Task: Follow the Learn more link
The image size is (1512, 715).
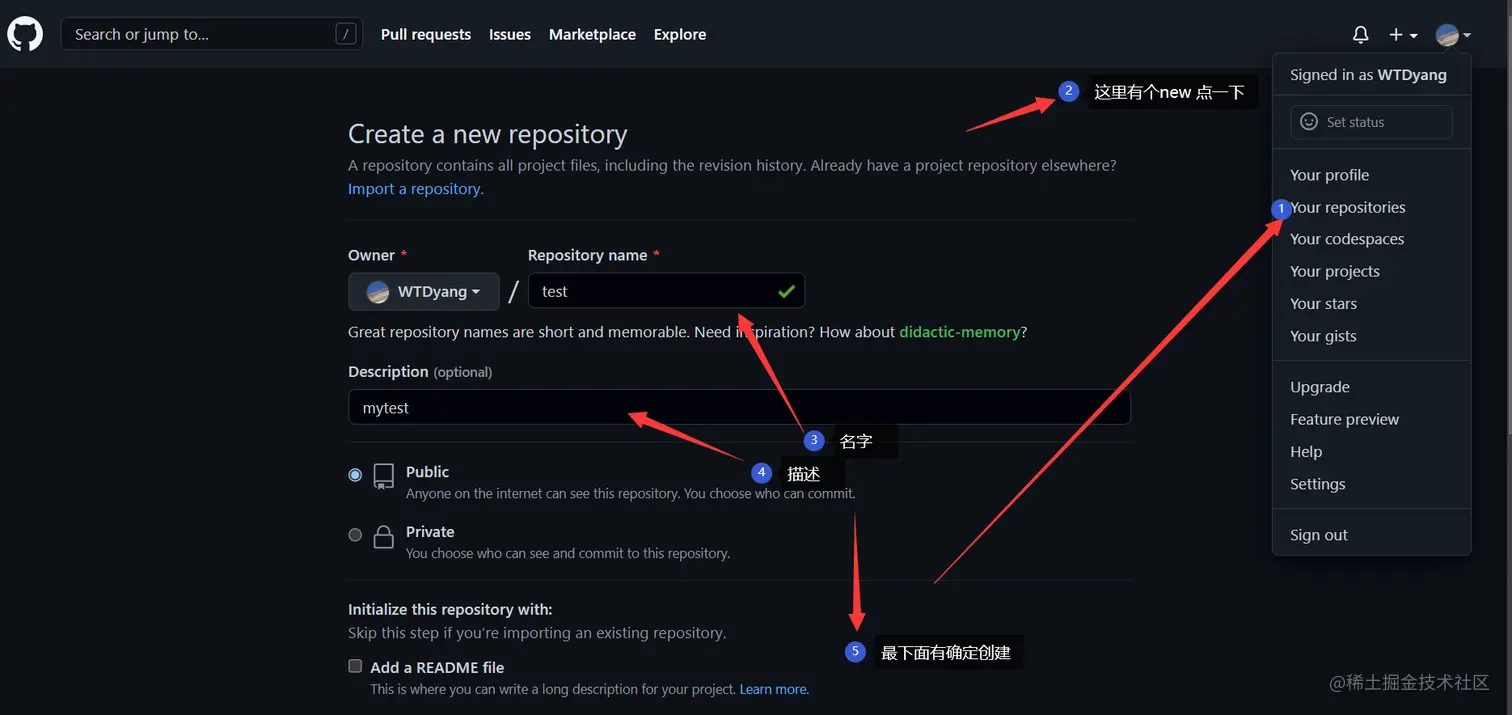Action: [x=773, y=689]
